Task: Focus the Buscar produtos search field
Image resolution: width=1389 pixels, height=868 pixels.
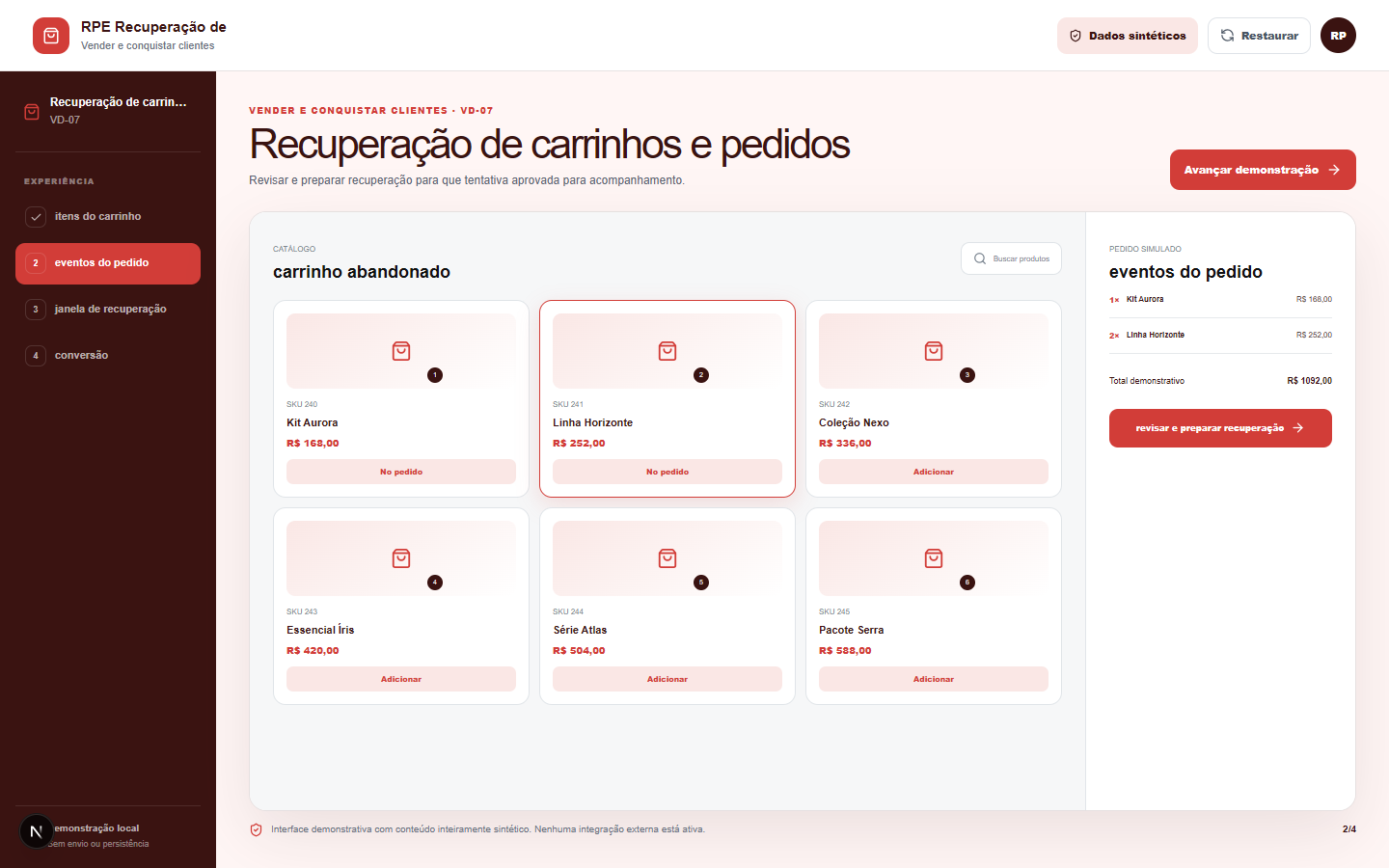Action: (x=1011, y=258)
